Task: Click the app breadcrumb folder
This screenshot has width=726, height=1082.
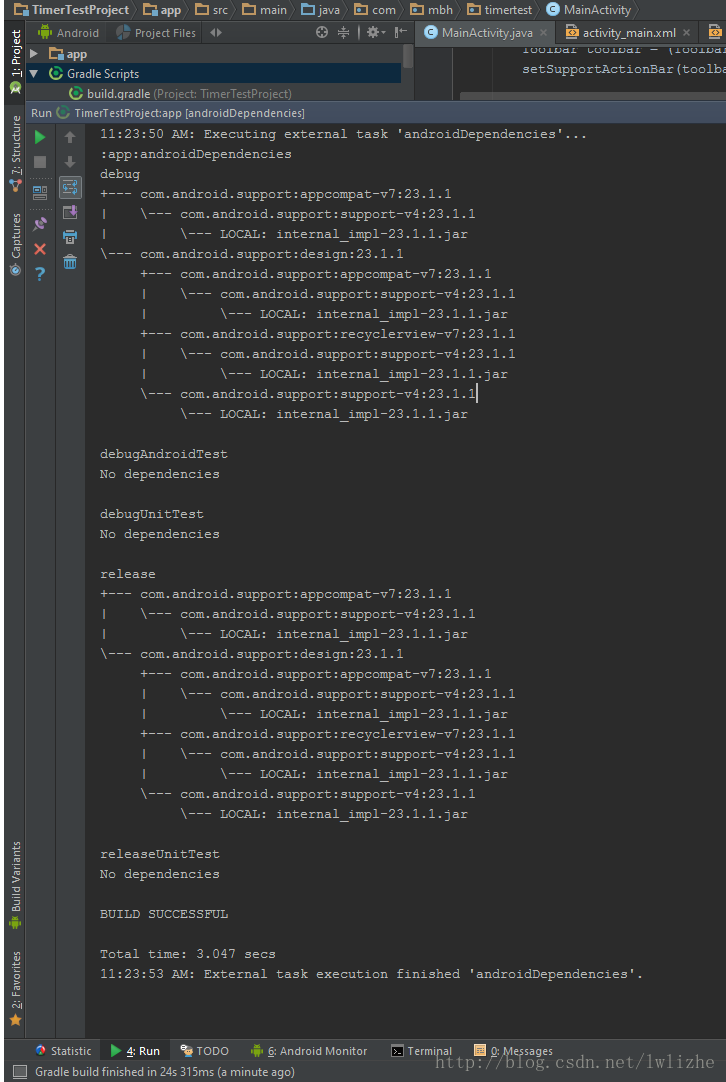Action: coord(163,10)
